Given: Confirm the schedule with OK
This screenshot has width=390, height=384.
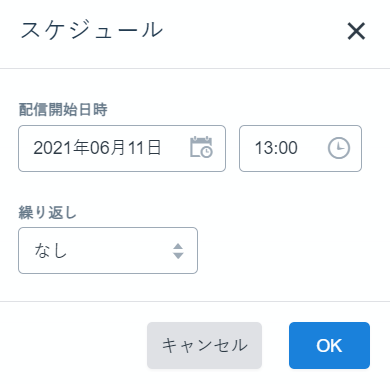Looking at the screenshot, I should 329,345.
